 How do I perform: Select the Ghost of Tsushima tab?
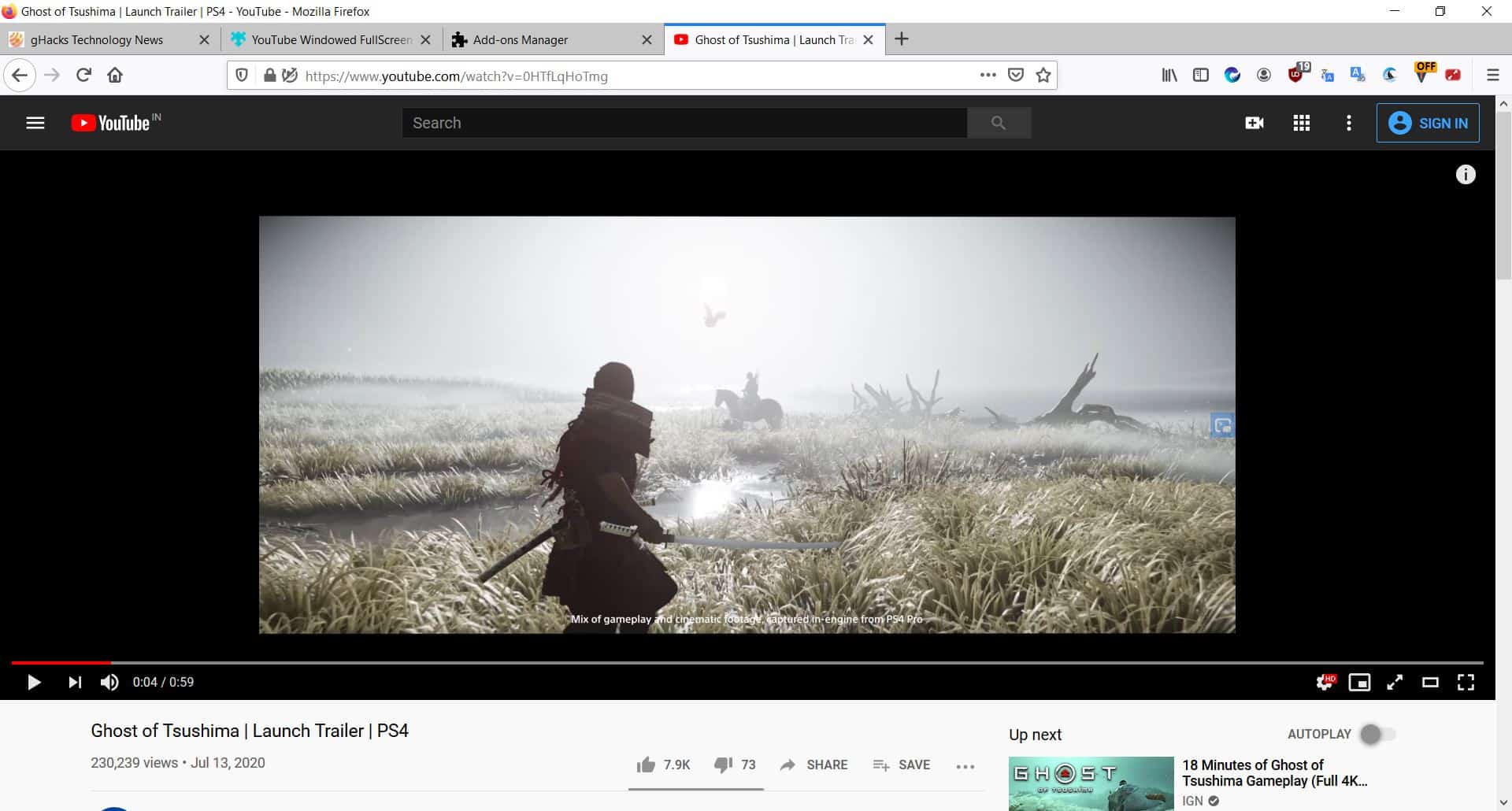[774, 39]
